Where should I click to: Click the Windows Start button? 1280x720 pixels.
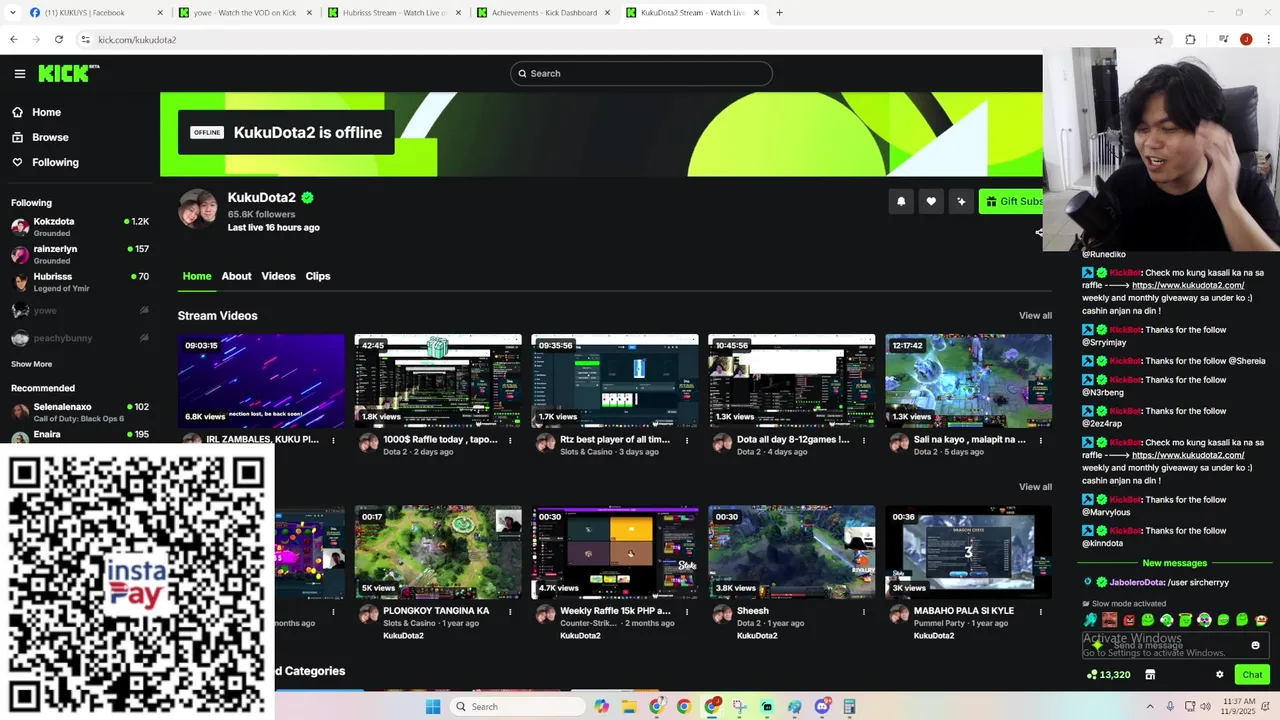click(433, 706)
